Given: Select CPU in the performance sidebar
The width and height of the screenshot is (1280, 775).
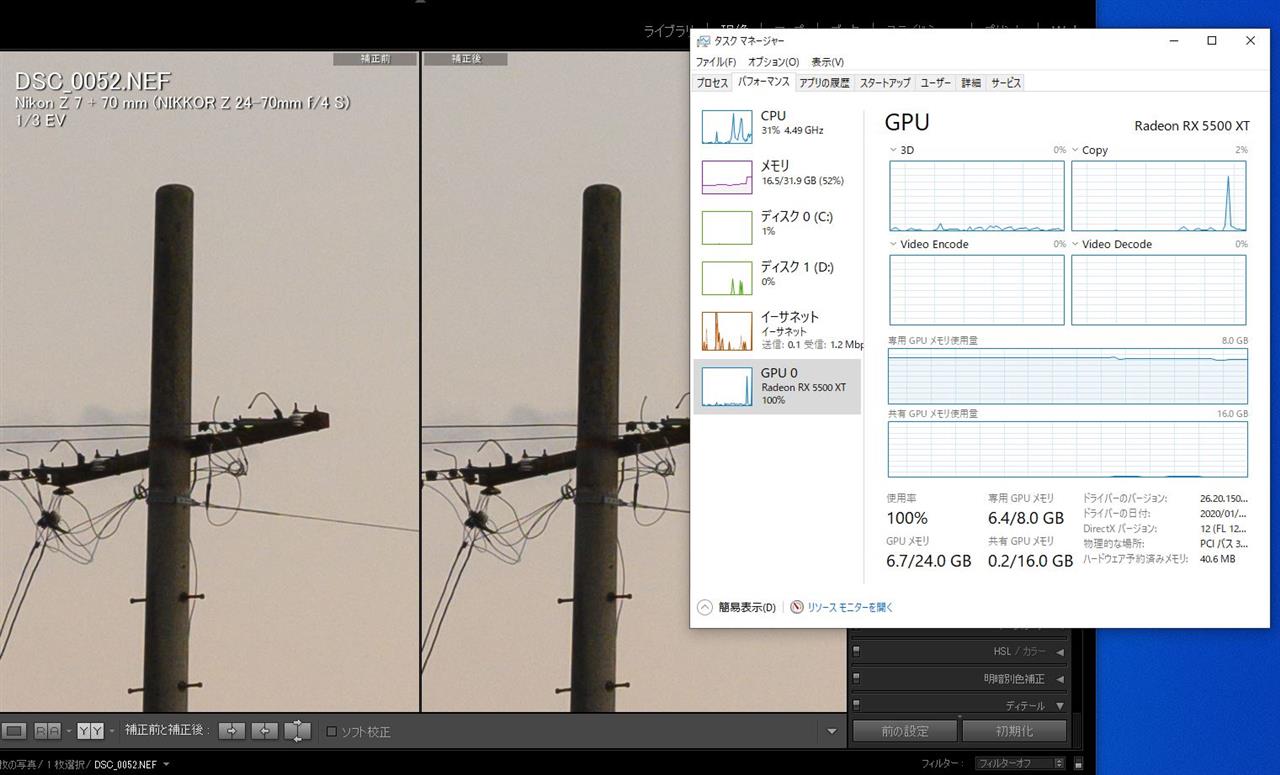Looking at the screenshot, I should point(777,126).
